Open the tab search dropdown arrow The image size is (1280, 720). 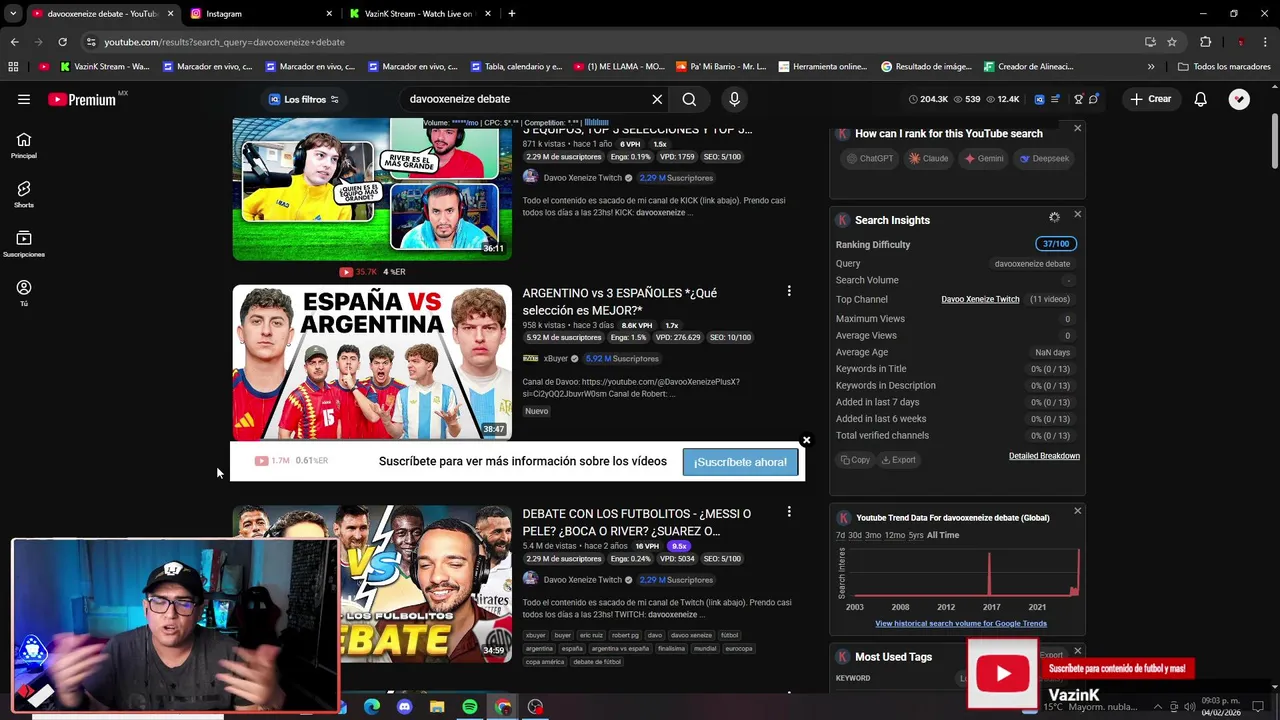click(x=13, y=14)
